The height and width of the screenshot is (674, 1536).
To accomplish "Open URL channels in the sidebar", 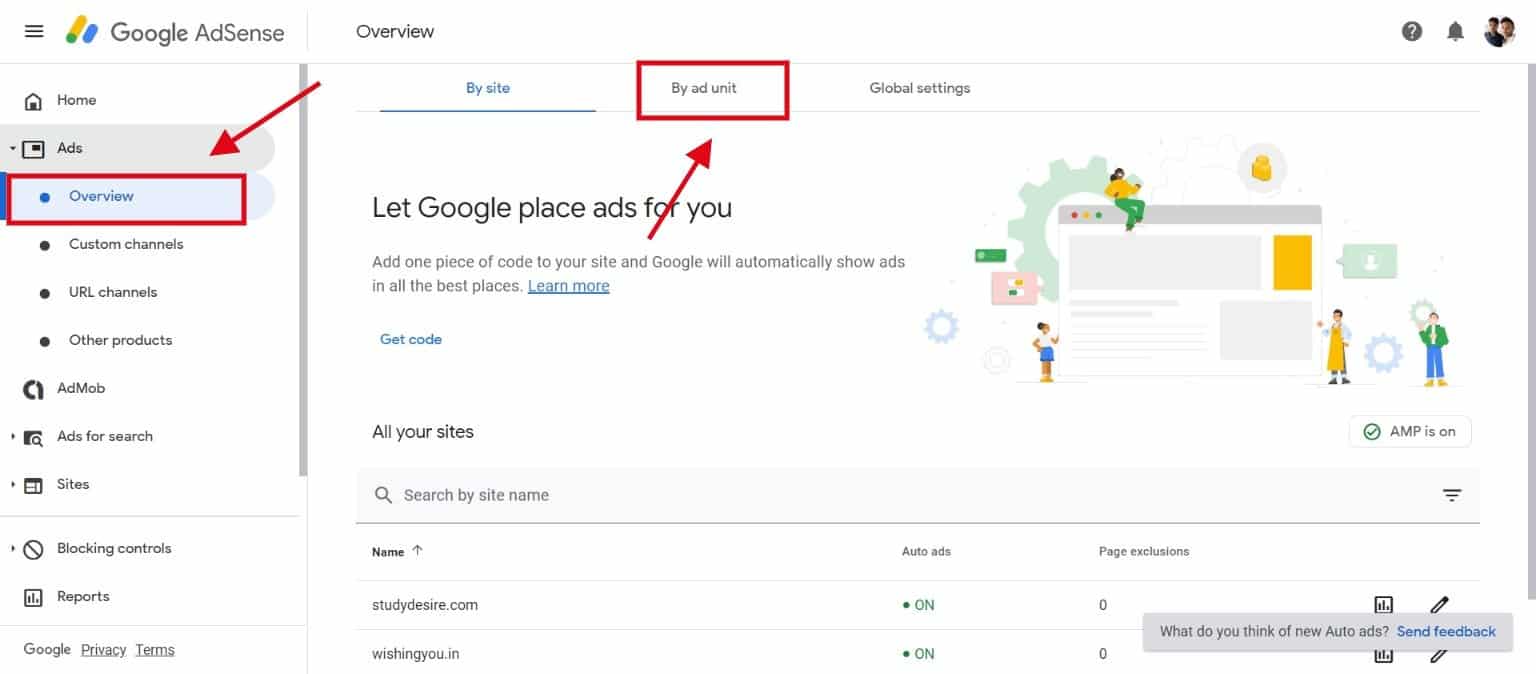I will click(x=113, y=292).
